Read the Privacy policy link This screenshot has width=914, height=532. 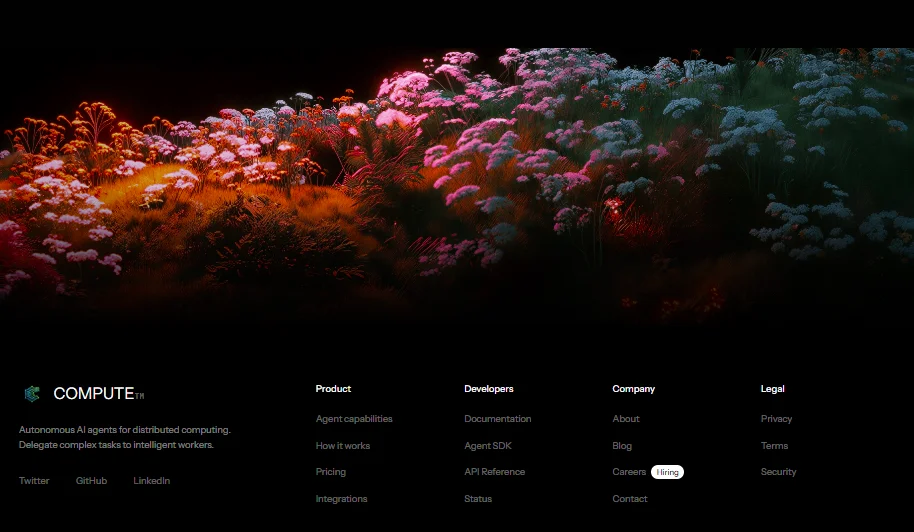(776, 419)
